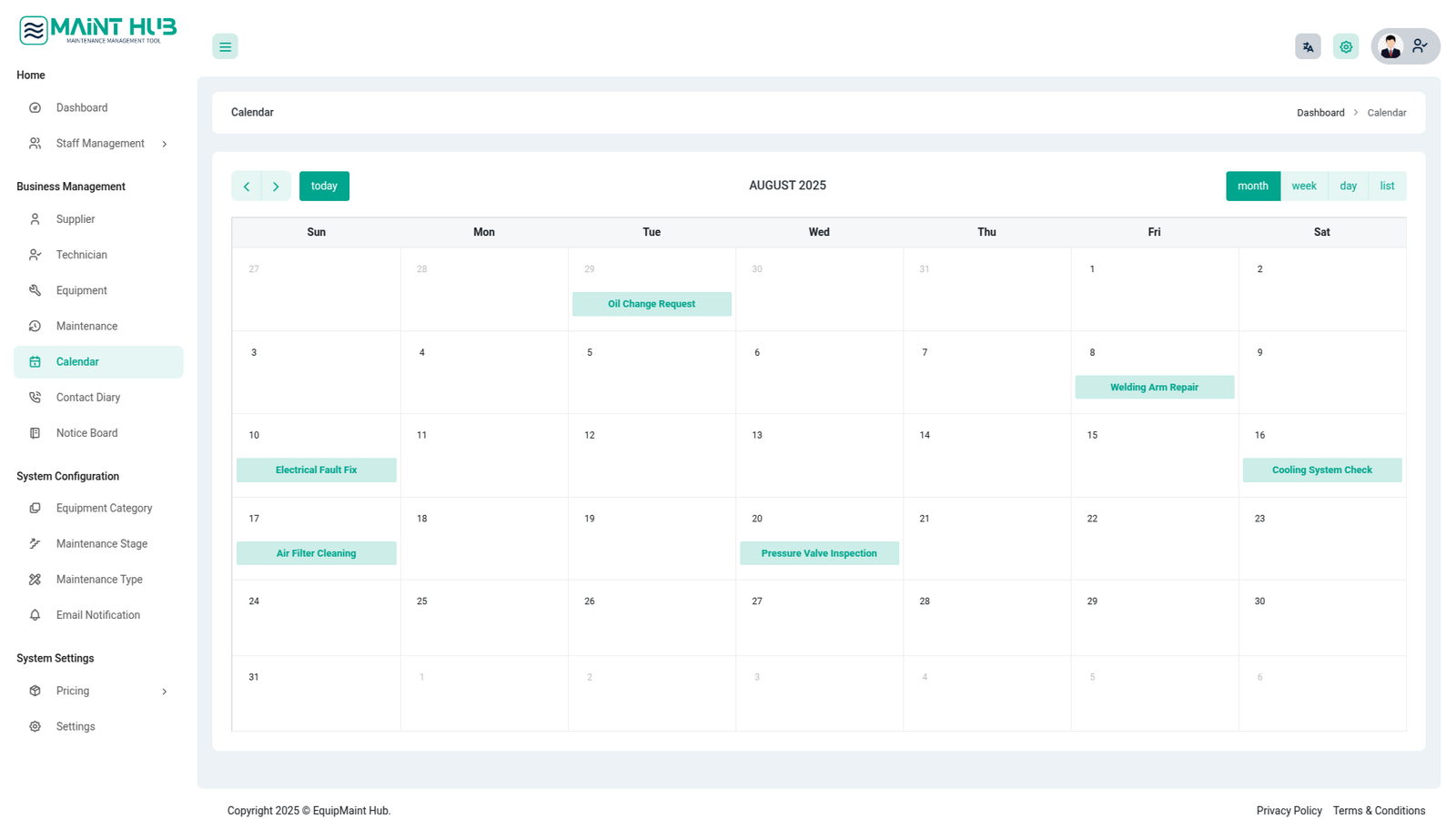The image size is (1456, 819).
Task: Switch calendar to week view
Action: click(1303, 186)
